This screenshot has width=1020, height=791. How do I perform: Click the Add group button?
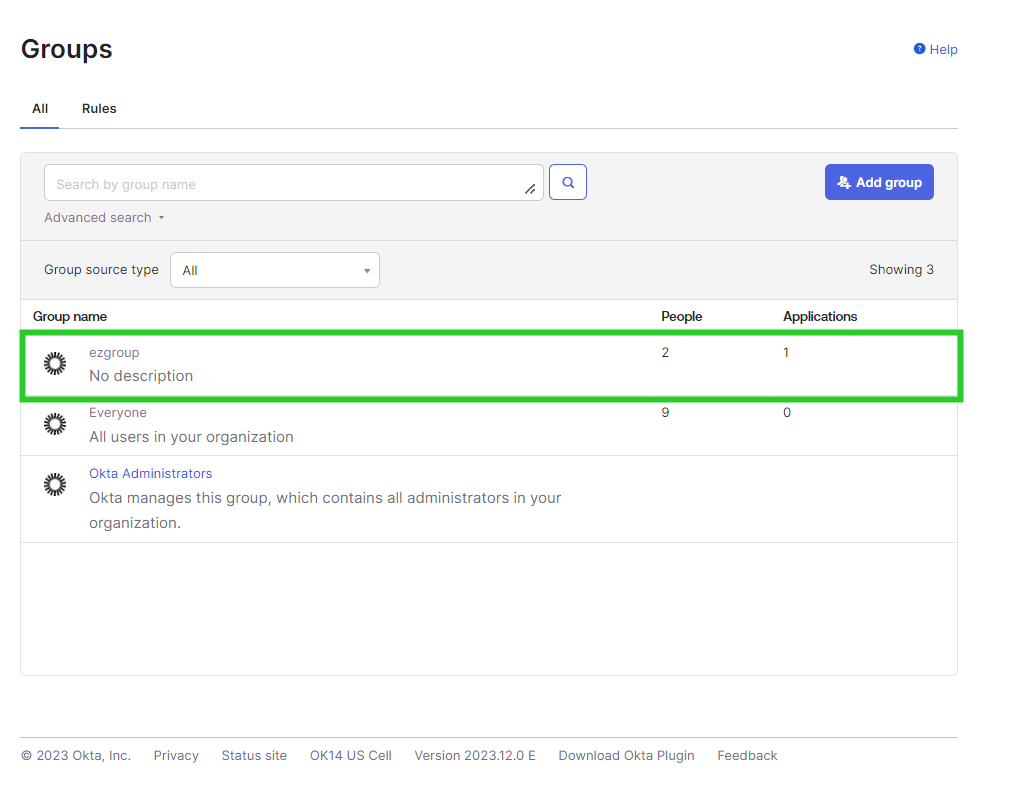(x=879, y=182)
